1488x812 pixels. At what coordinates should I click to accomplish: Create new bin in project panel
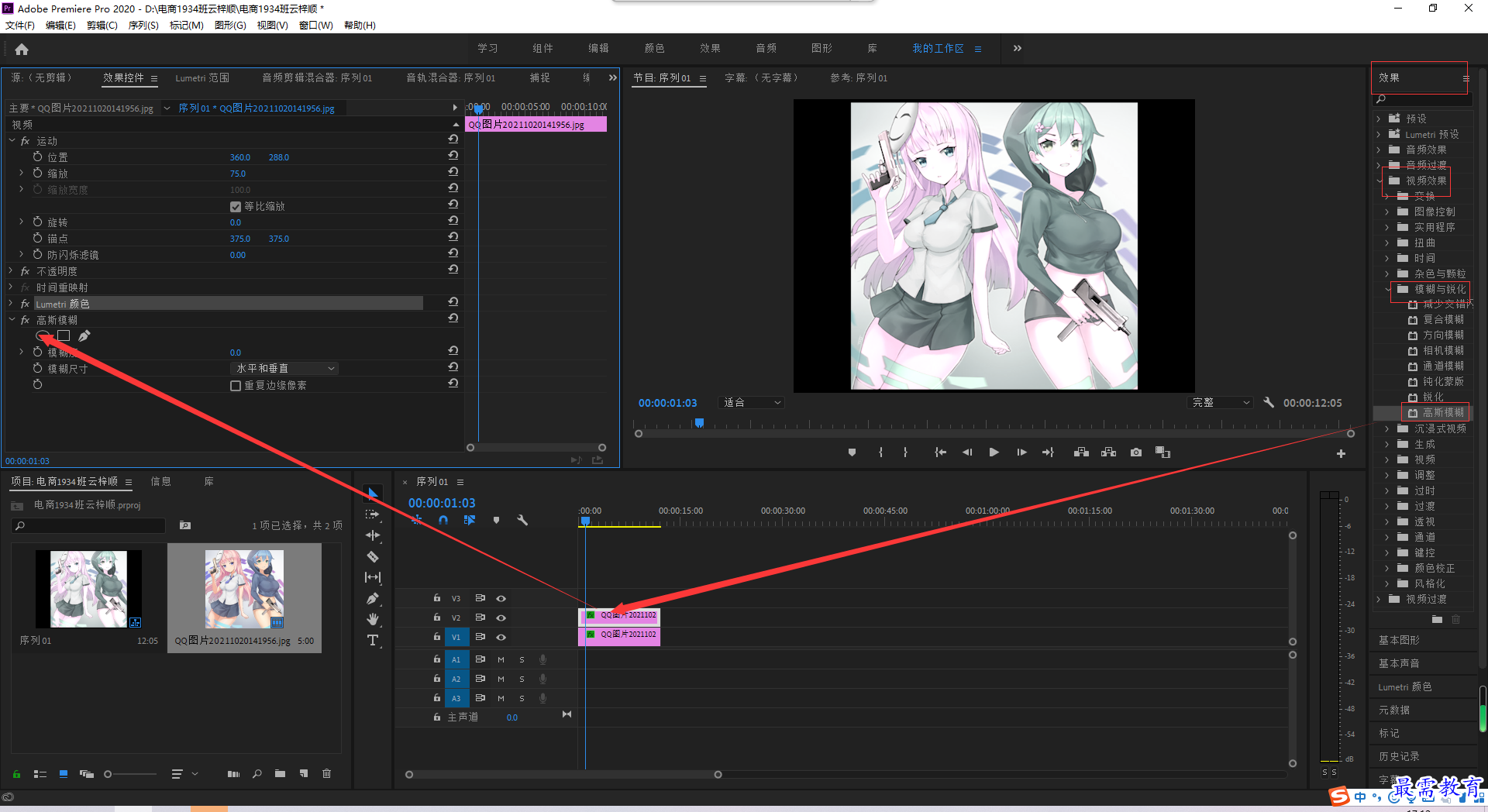280,774
